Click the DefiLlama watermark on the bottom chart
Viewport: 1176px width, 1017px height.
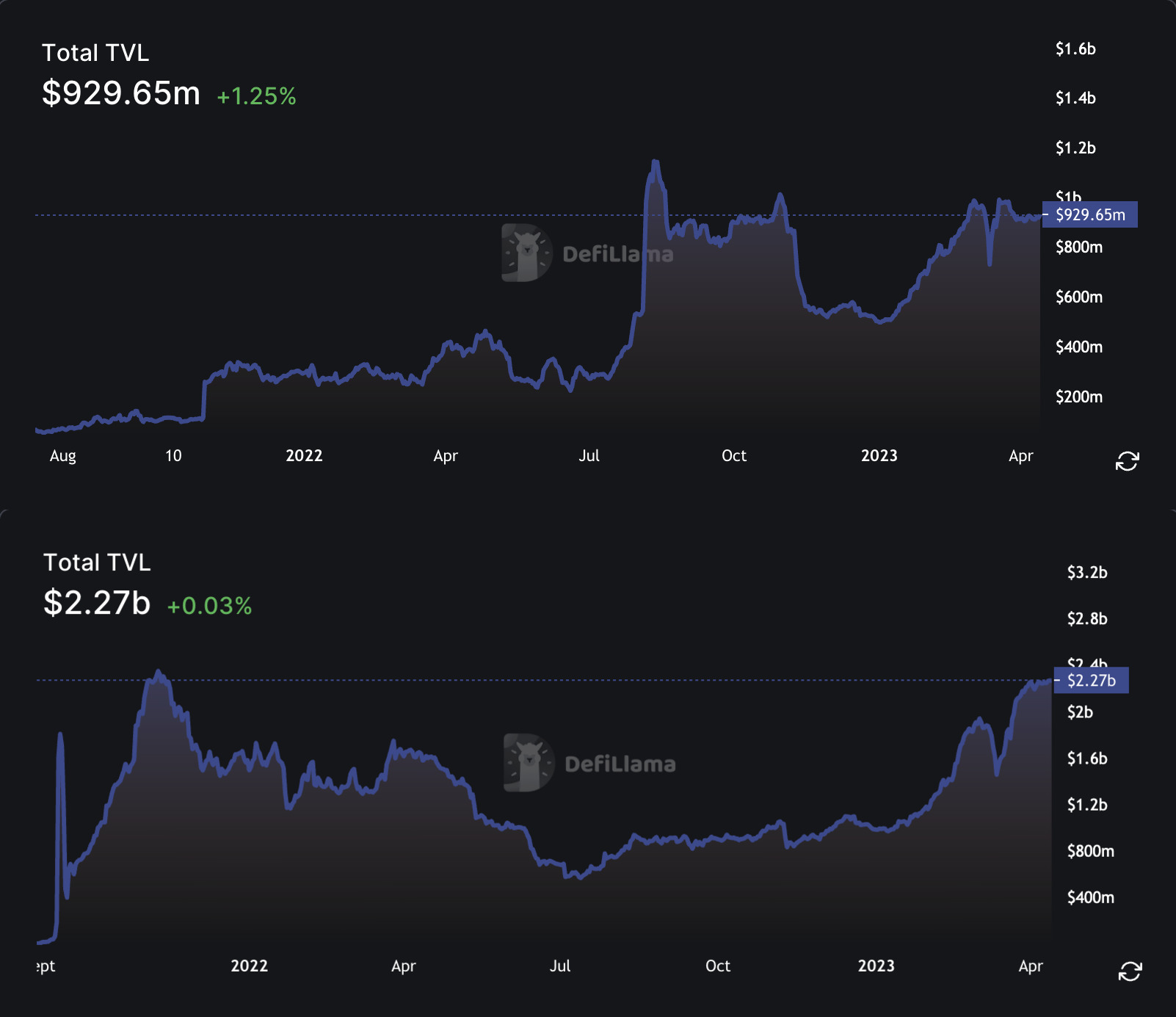[589, 764]
